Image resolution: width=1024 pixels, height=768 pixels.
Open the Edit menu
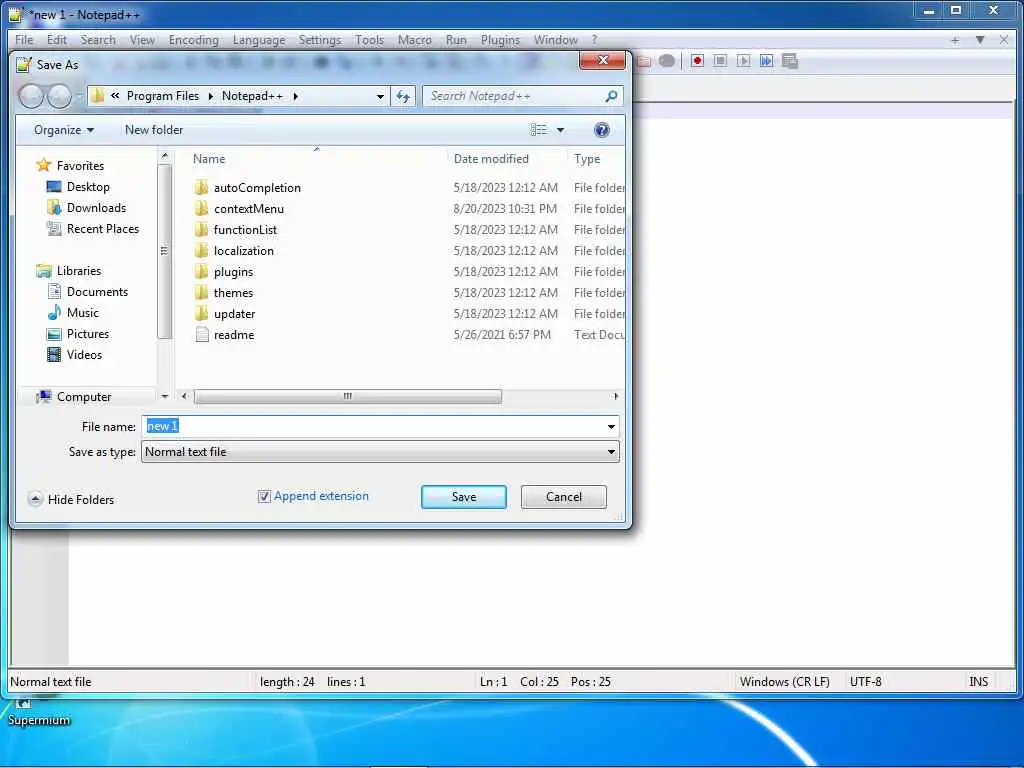[x=57, y=40]
